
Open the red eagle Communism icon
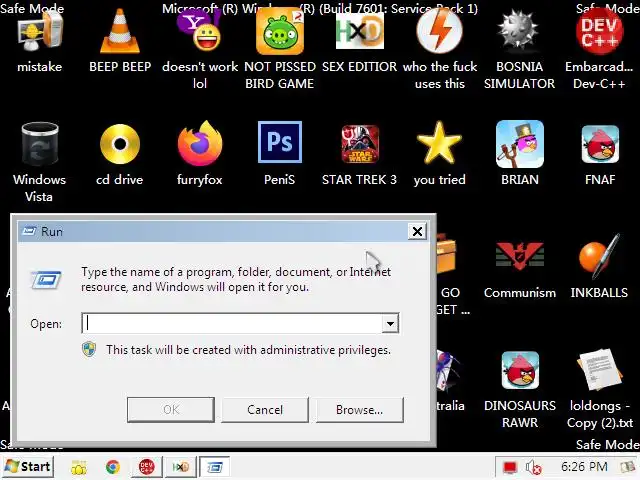coord(520,256)
